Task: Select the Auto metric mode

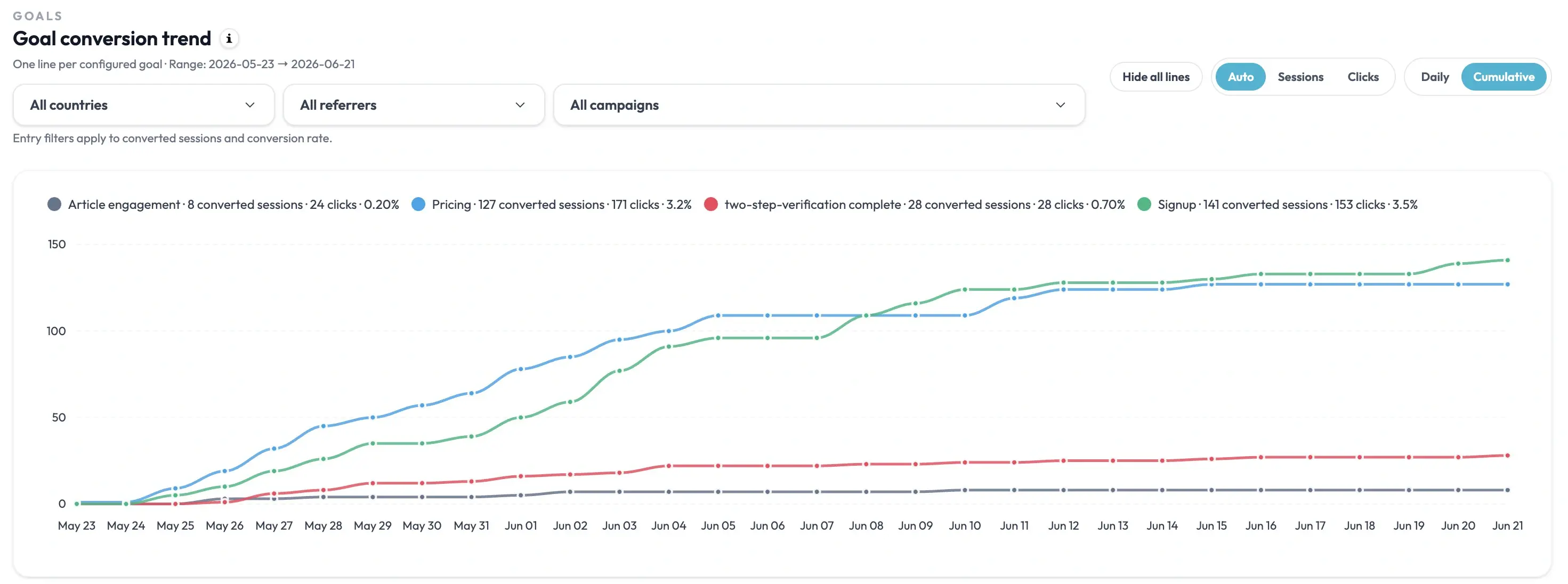Action: pyautogui.click(x=1240, y=77)
